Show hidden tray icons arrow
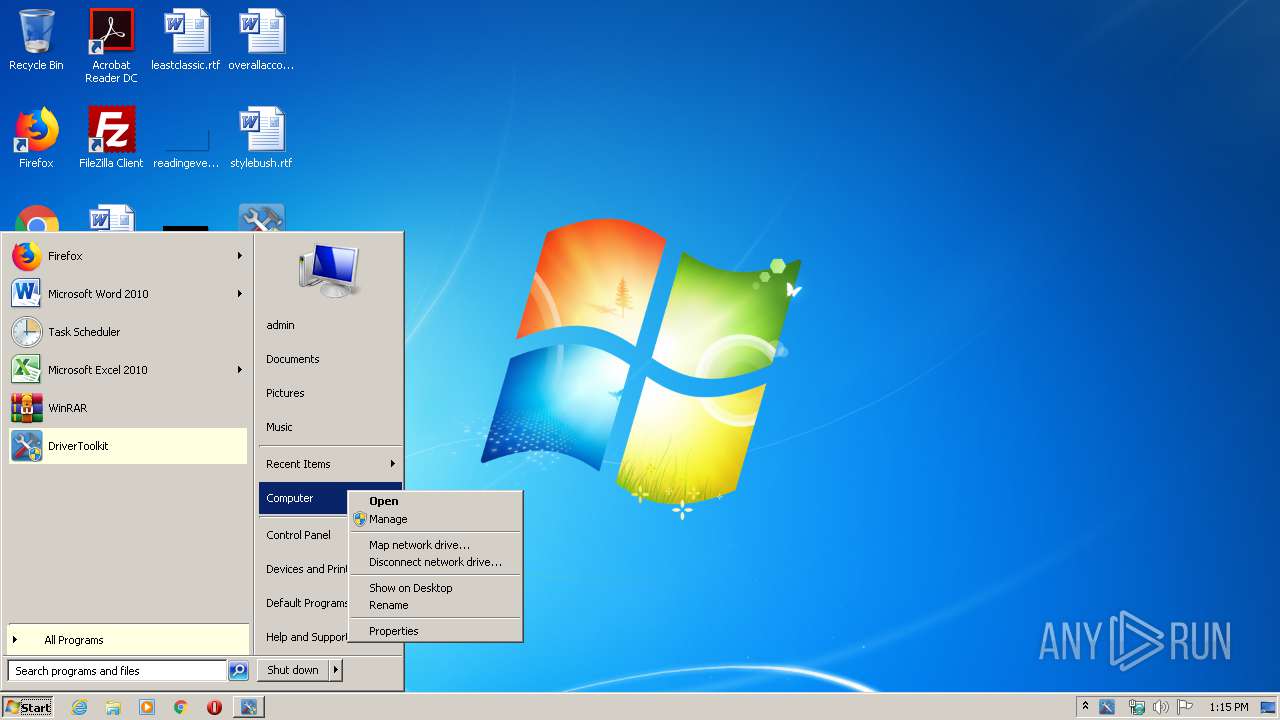This screenshot has width=1280, height=720. (x=1085, y=707)
